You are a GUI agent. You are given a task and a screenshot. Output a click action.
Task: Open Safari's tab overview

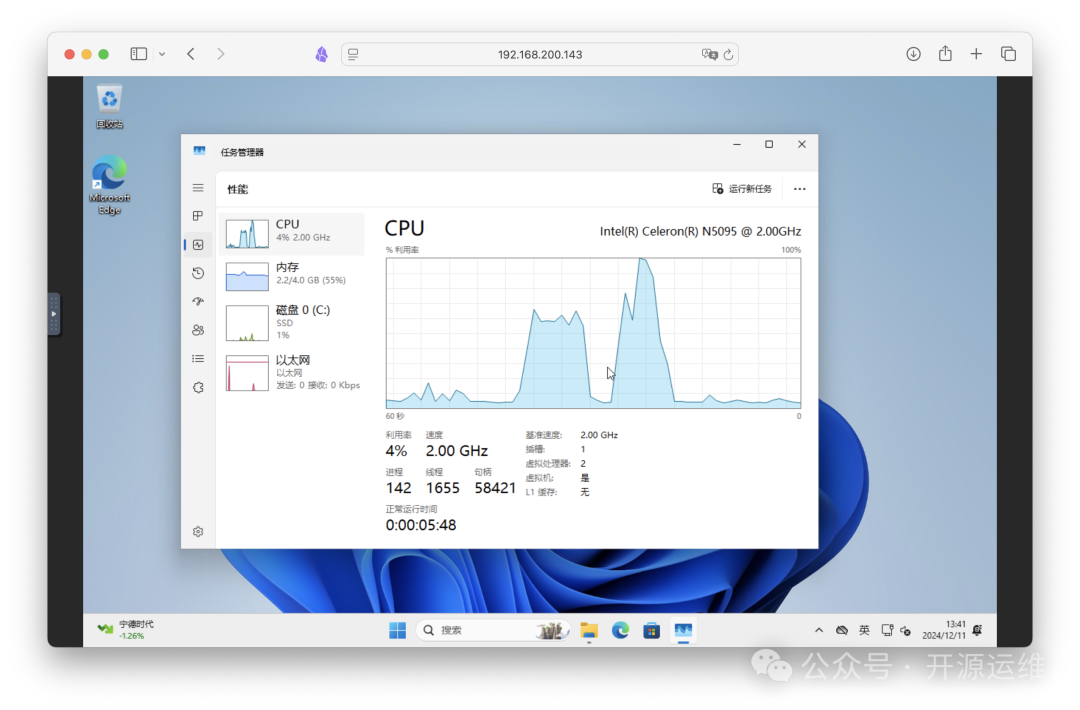(1008, 53)
